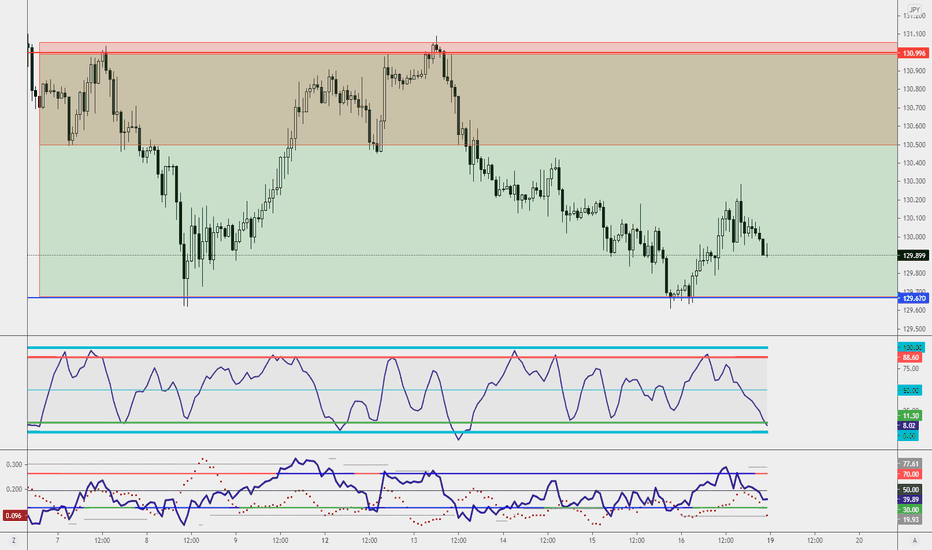Screen dimensions: 932x550
Task: Click the cyan 100.00 indicator level label
Action: click(911, 347)
